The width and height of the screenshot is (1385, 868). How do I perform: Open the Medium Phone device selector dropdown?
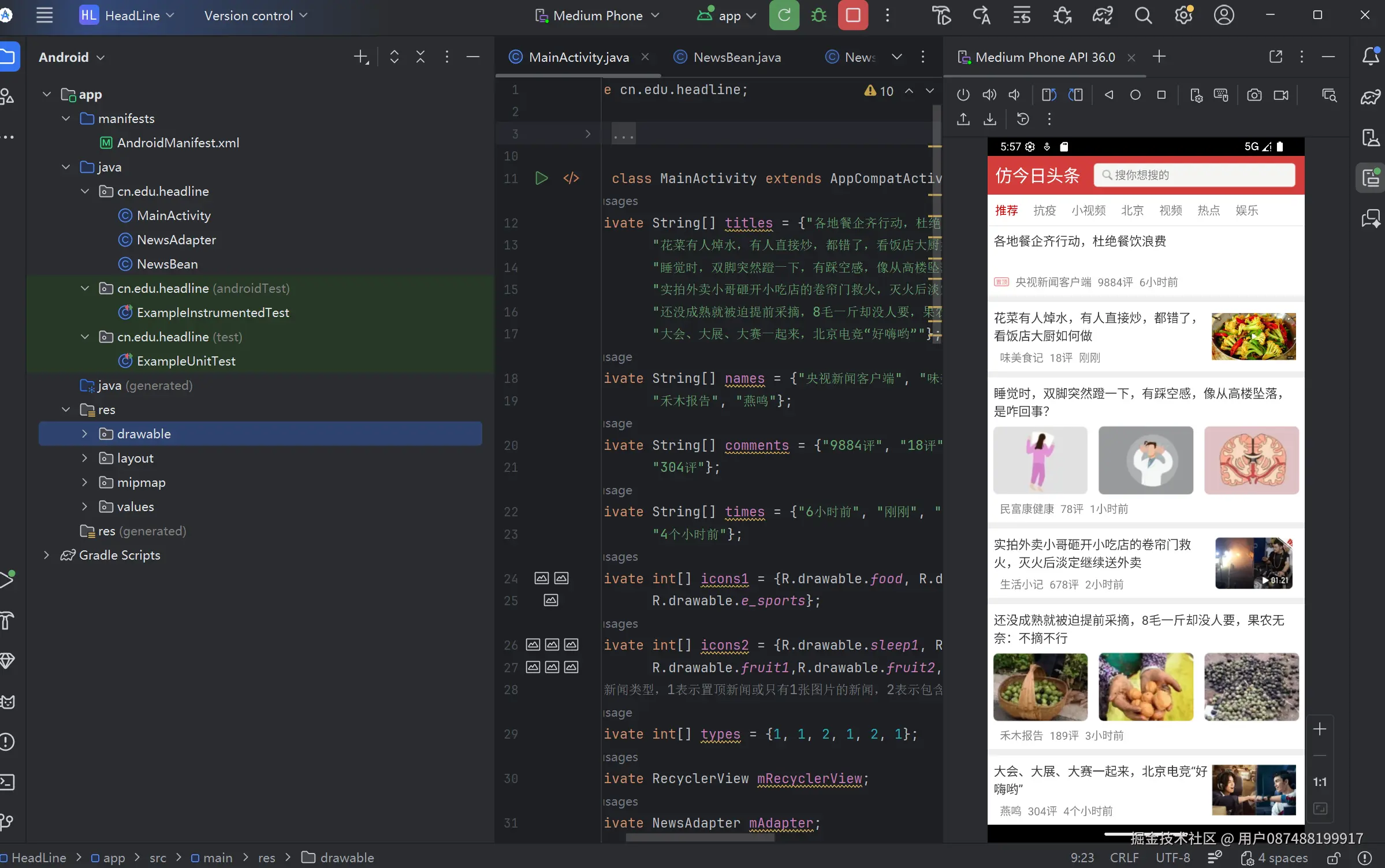tap(597, 16)
